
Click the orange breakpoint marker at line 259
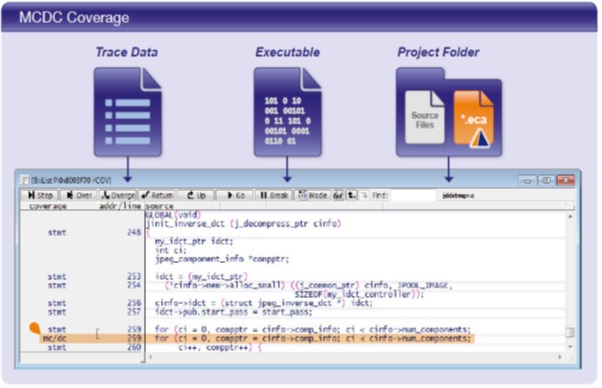tap(35, 328)
